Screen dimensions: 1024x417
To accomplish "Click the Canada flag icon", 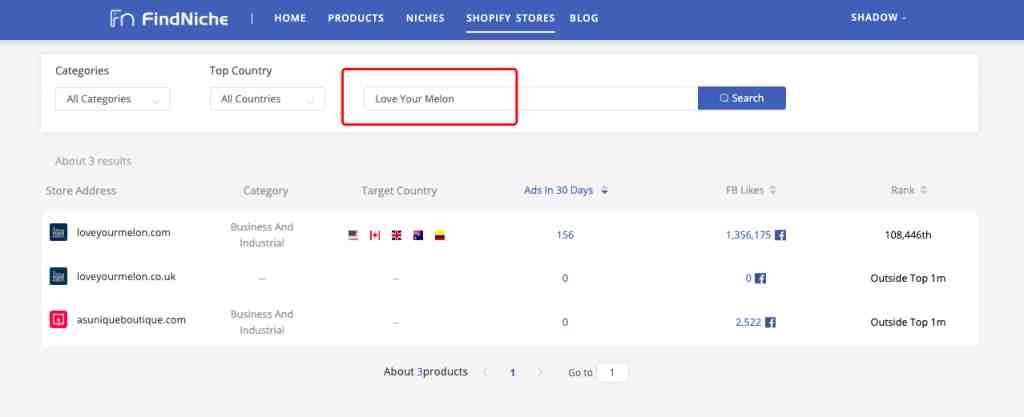I will pyautogui.click(x=375, y=235).
